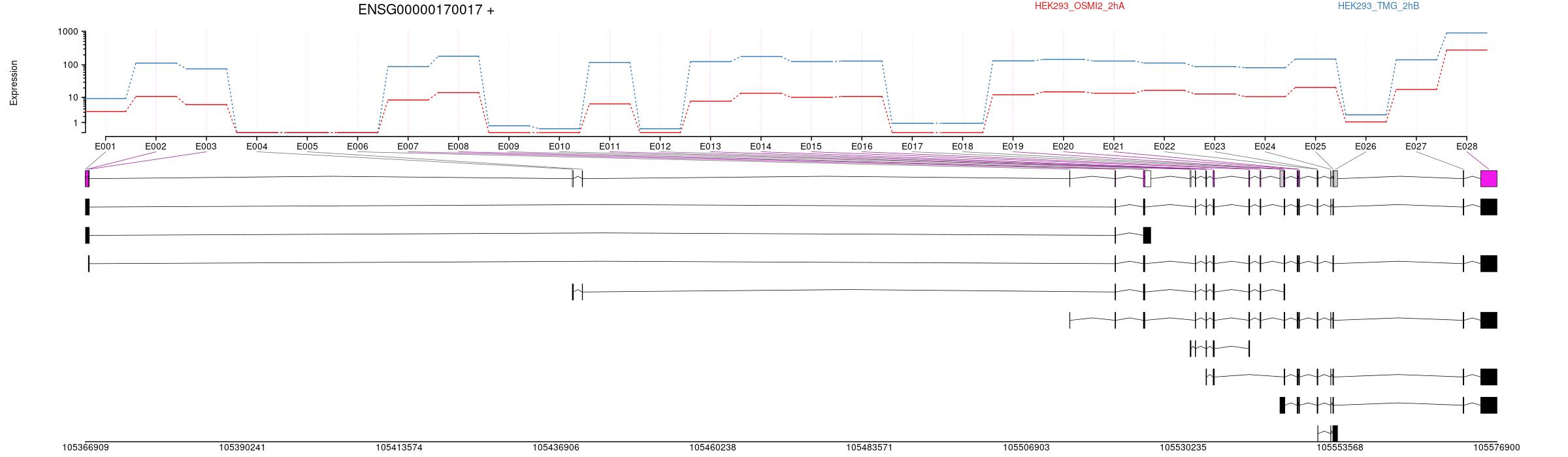Click exon label E005
Image resolution: width=1568 pixels, height=457 pixels.
pos(307,146)
